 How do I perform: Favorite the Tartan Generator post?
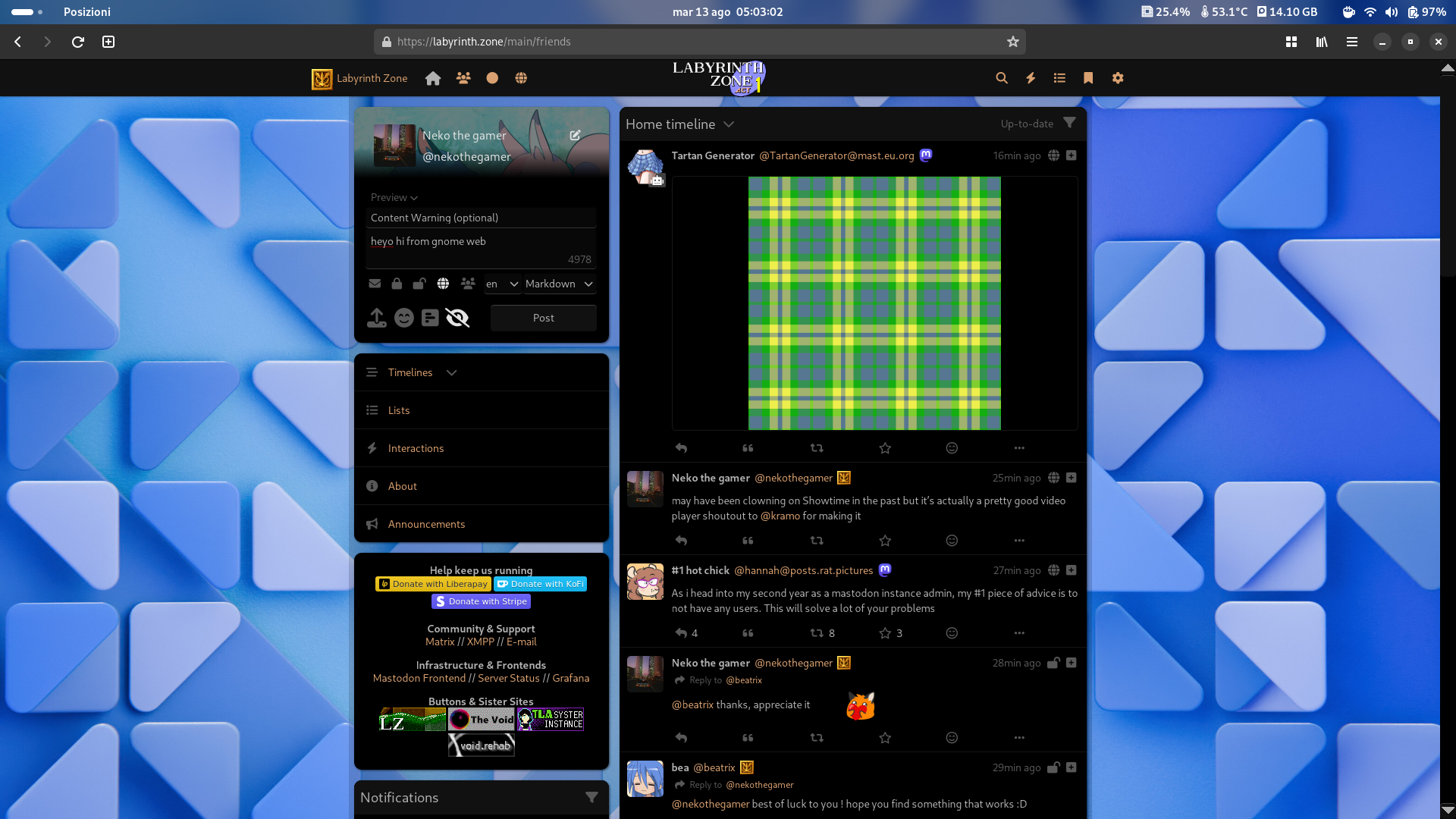coord(885,448)
